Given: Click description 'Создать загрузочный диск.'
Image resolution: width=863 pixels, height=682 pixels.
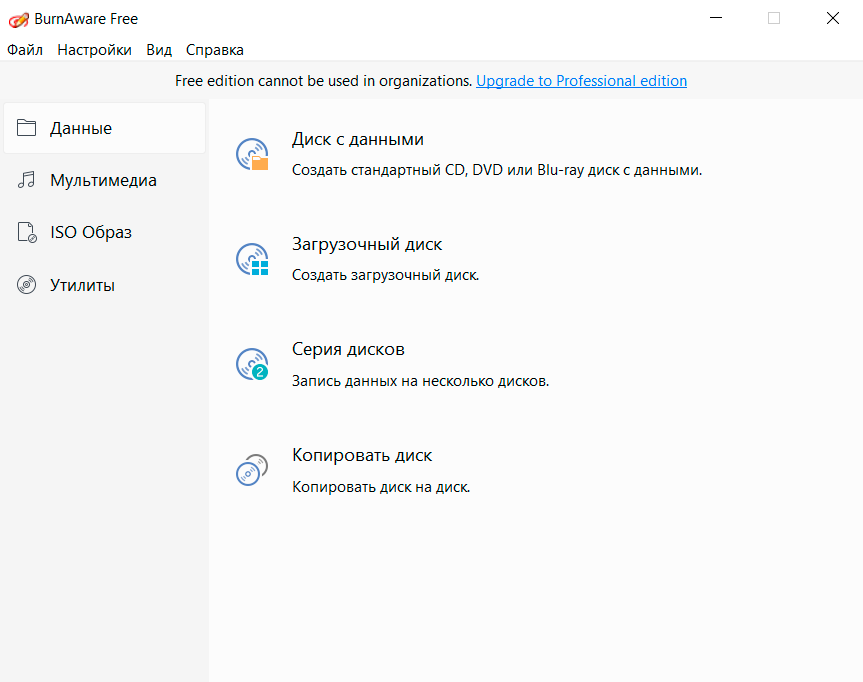Looking at the screenshot, I should coord(385,275).
